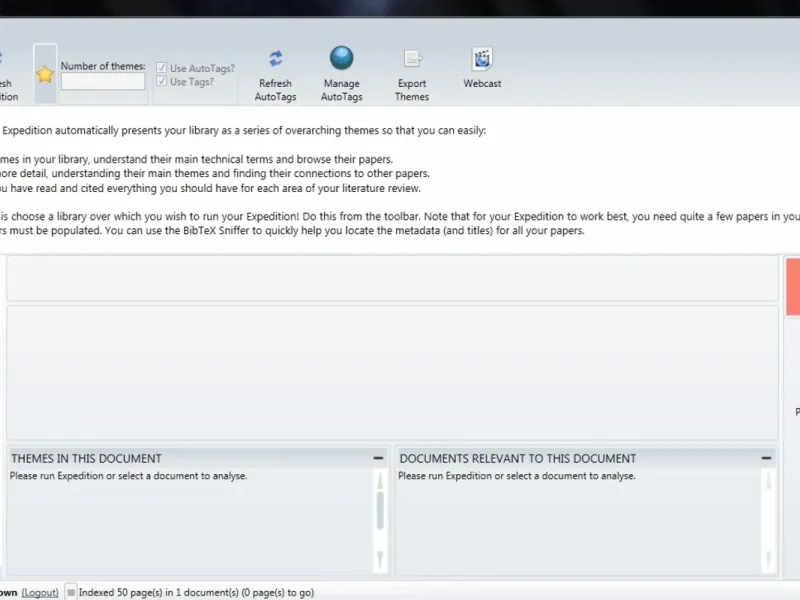The image size is (800, 600).
Task: Click the Logout link
Action: (40, 592)
